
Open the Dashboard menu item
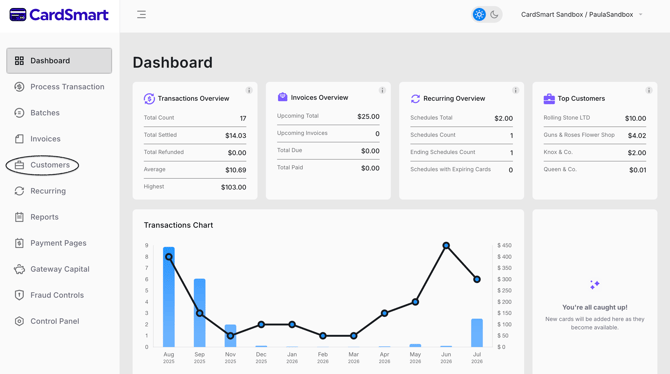[x=59, y=61]
